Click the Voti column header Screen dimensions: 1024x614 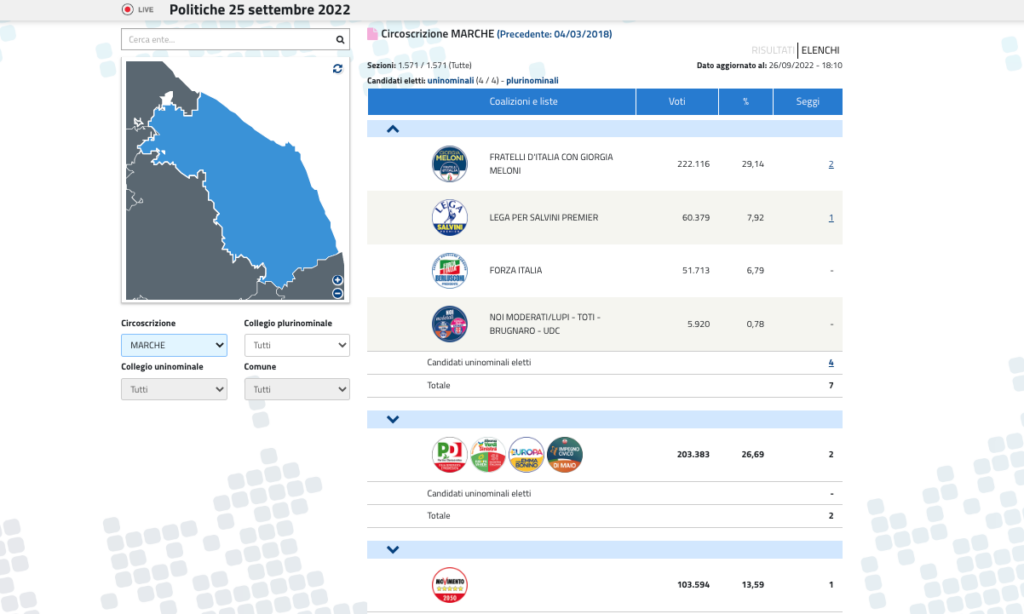pos(677,102)
